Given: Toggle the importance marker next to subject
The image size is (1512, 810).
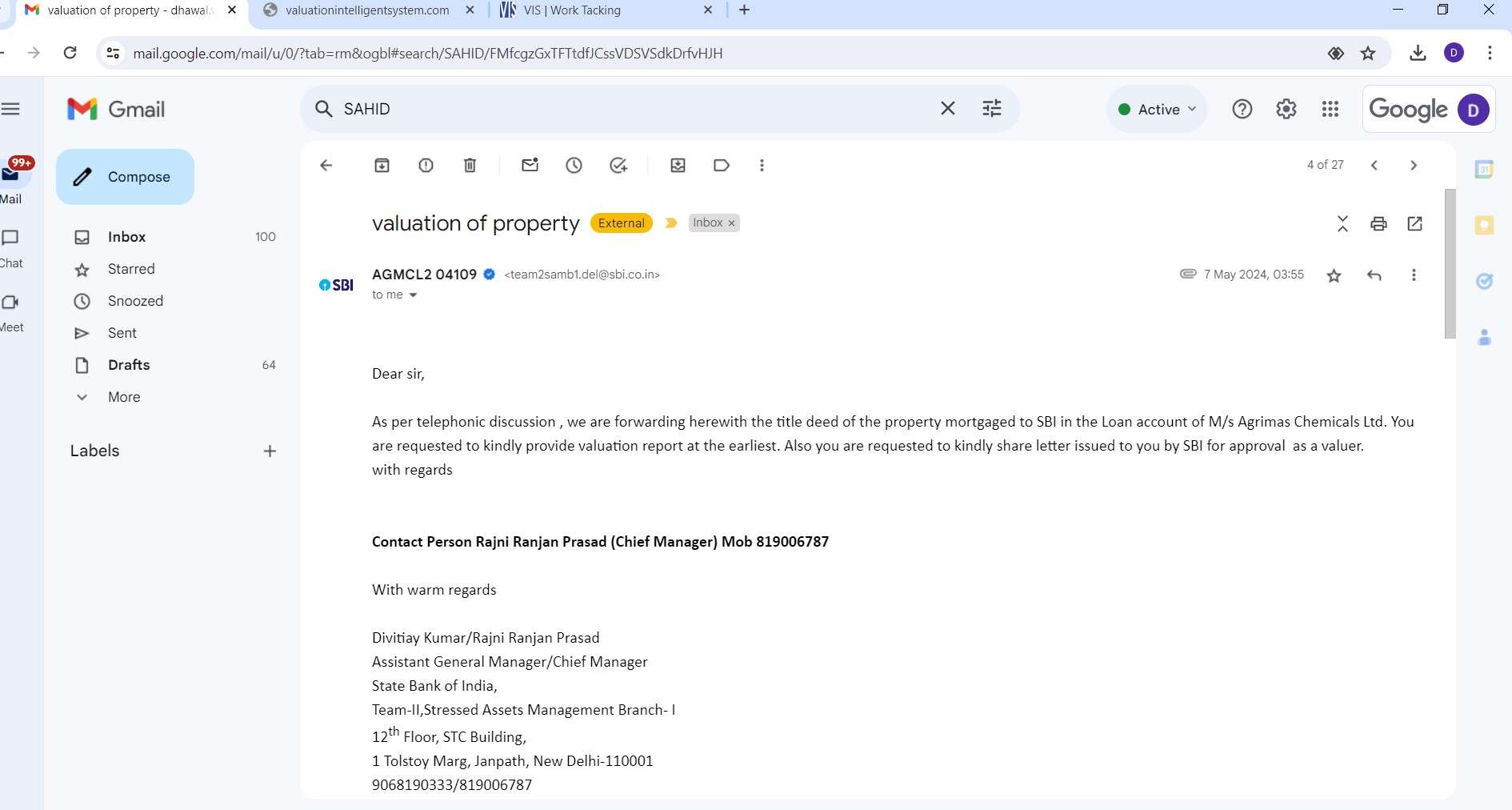Looking at the screenshot, I should pyautogui.click(x=671, y=223).
